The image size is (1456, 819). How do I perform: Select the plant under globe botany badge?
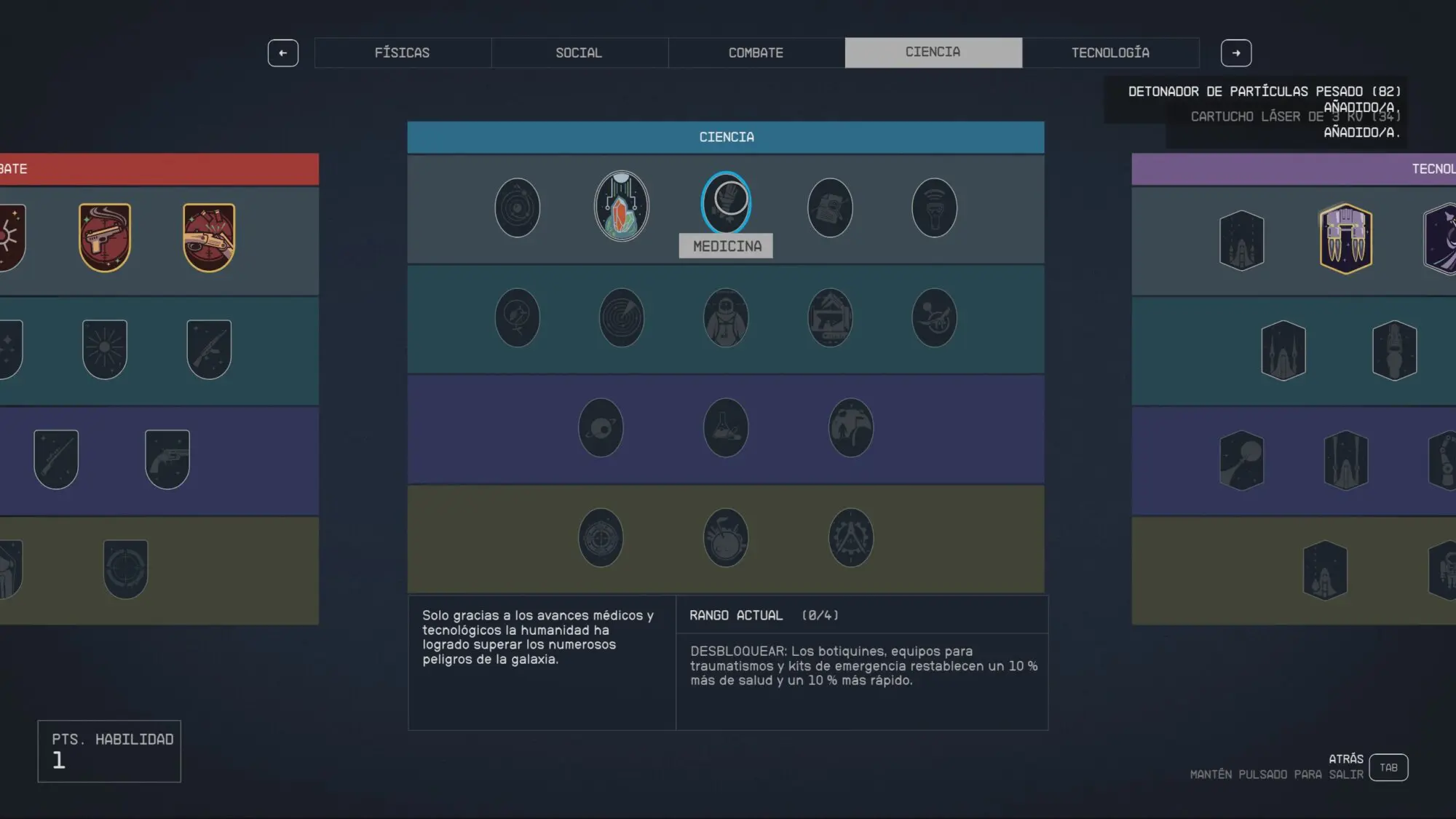point(517,317)
